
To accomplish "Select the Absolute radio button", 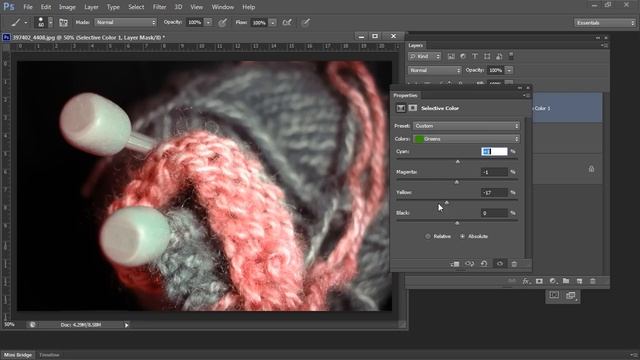I will pos(462,236).
